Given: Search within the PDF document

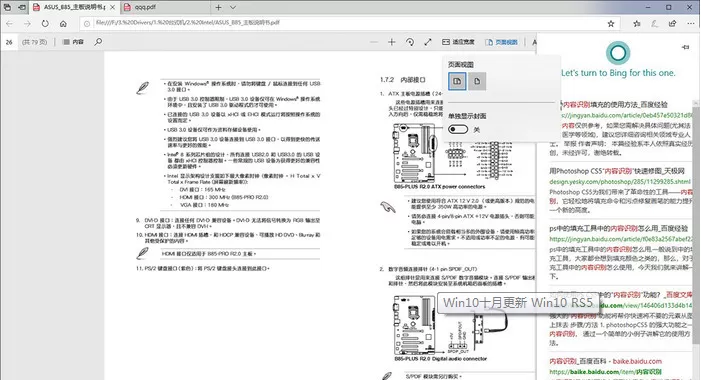Looking at the screenshot, I should (x=98, y=42).
